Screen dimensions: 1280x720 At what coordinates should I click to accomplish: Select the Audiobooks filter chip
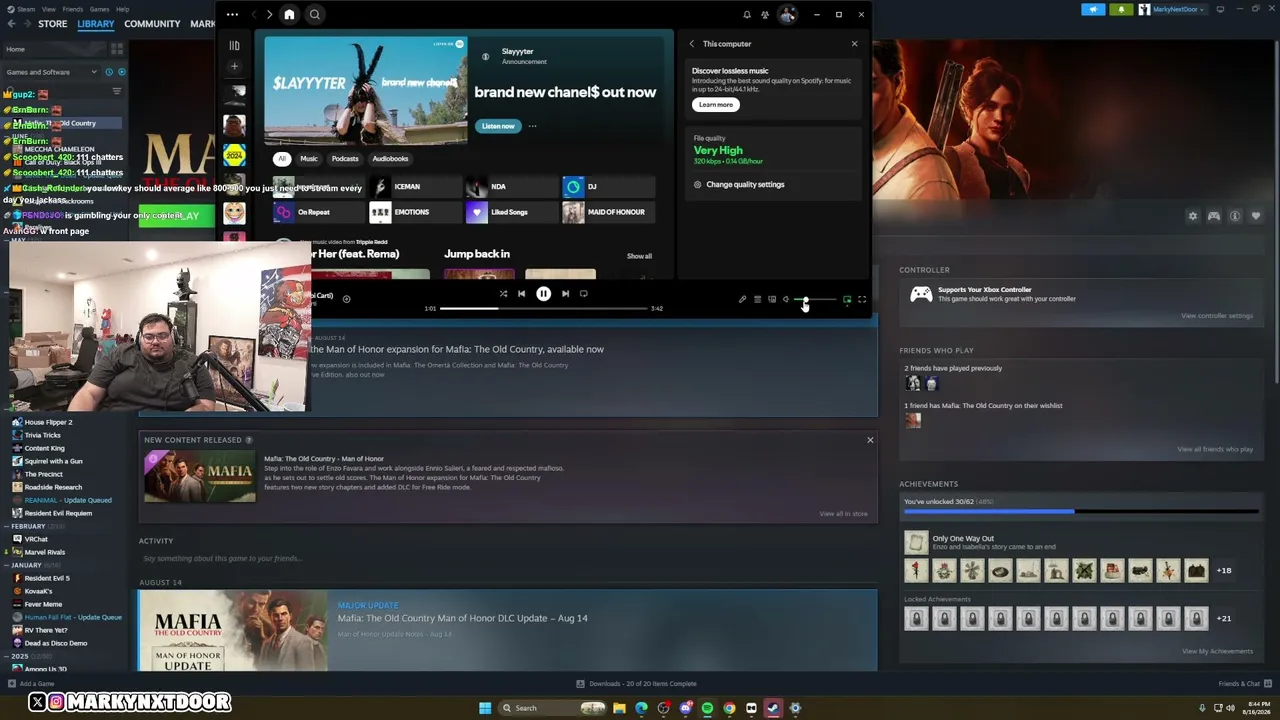390,159
